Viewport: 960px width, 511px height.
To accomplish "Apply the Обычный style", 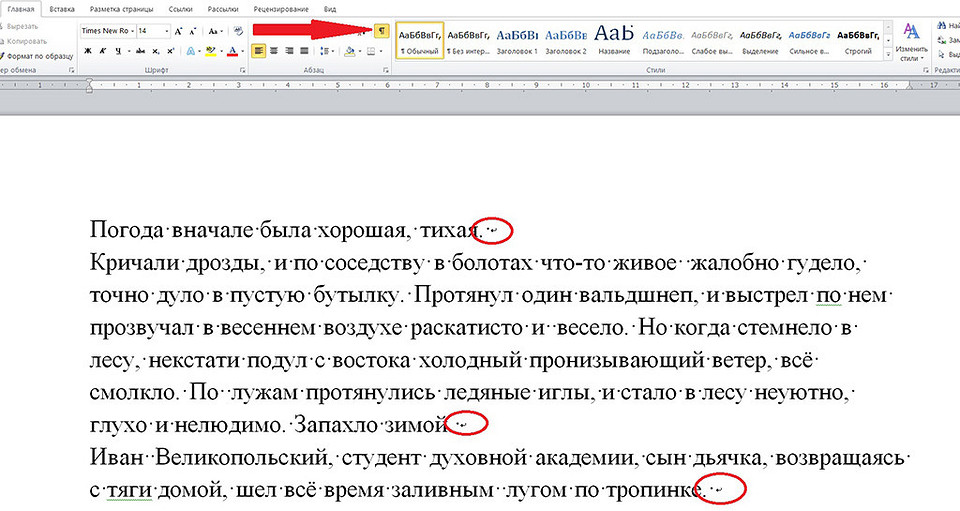I will pos(420,40).
